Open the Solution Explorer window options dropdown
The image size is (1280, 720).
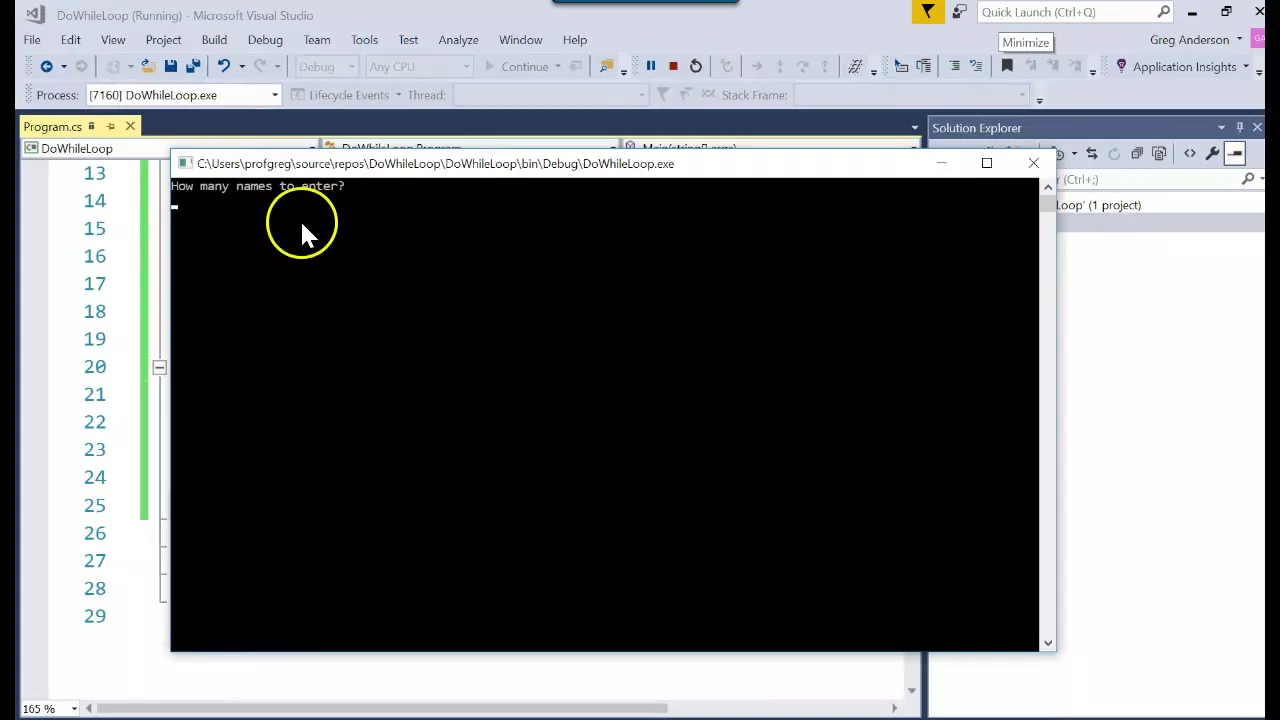point(1221,128)
